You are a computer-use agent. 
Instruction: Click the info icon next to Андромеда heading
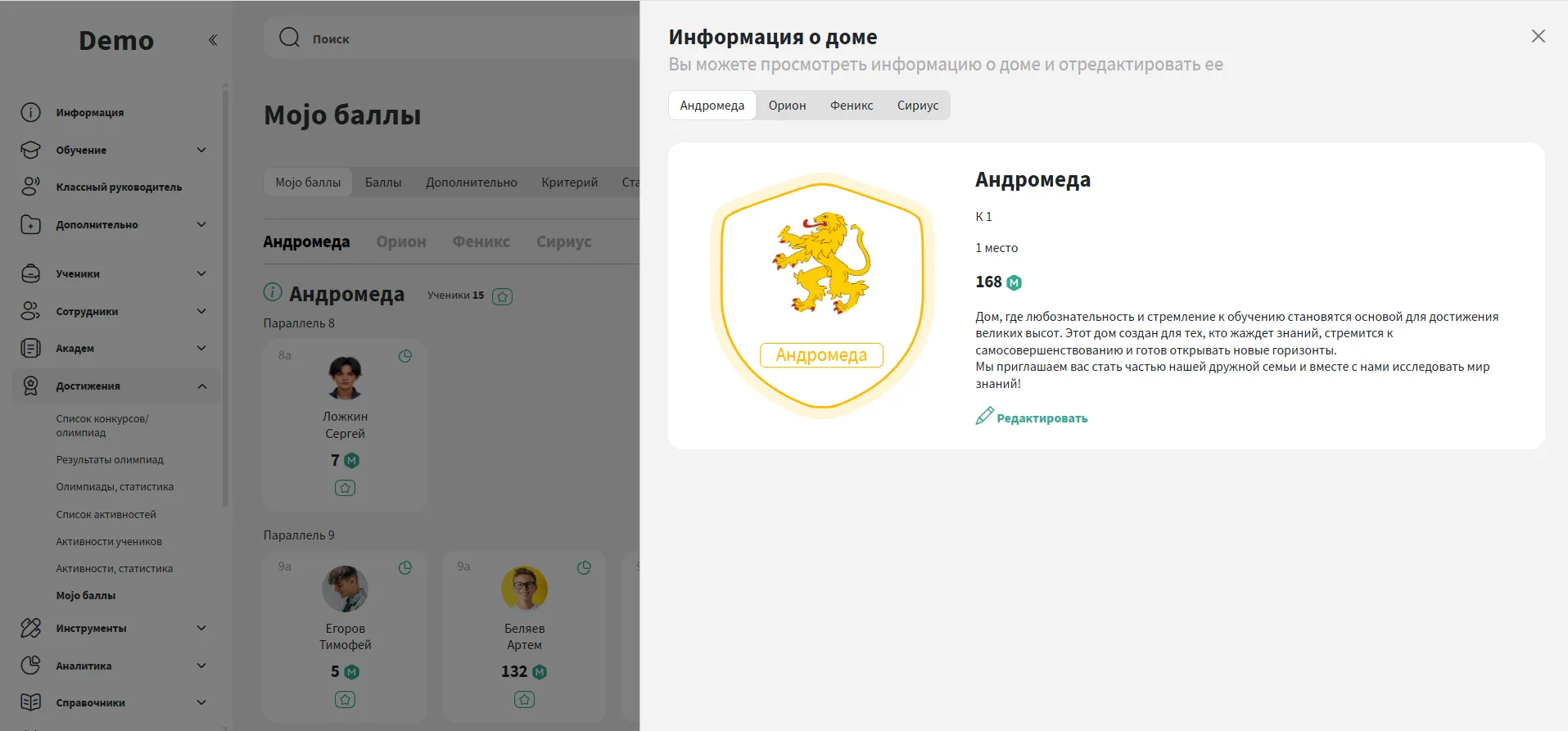[x=273, y=292]
